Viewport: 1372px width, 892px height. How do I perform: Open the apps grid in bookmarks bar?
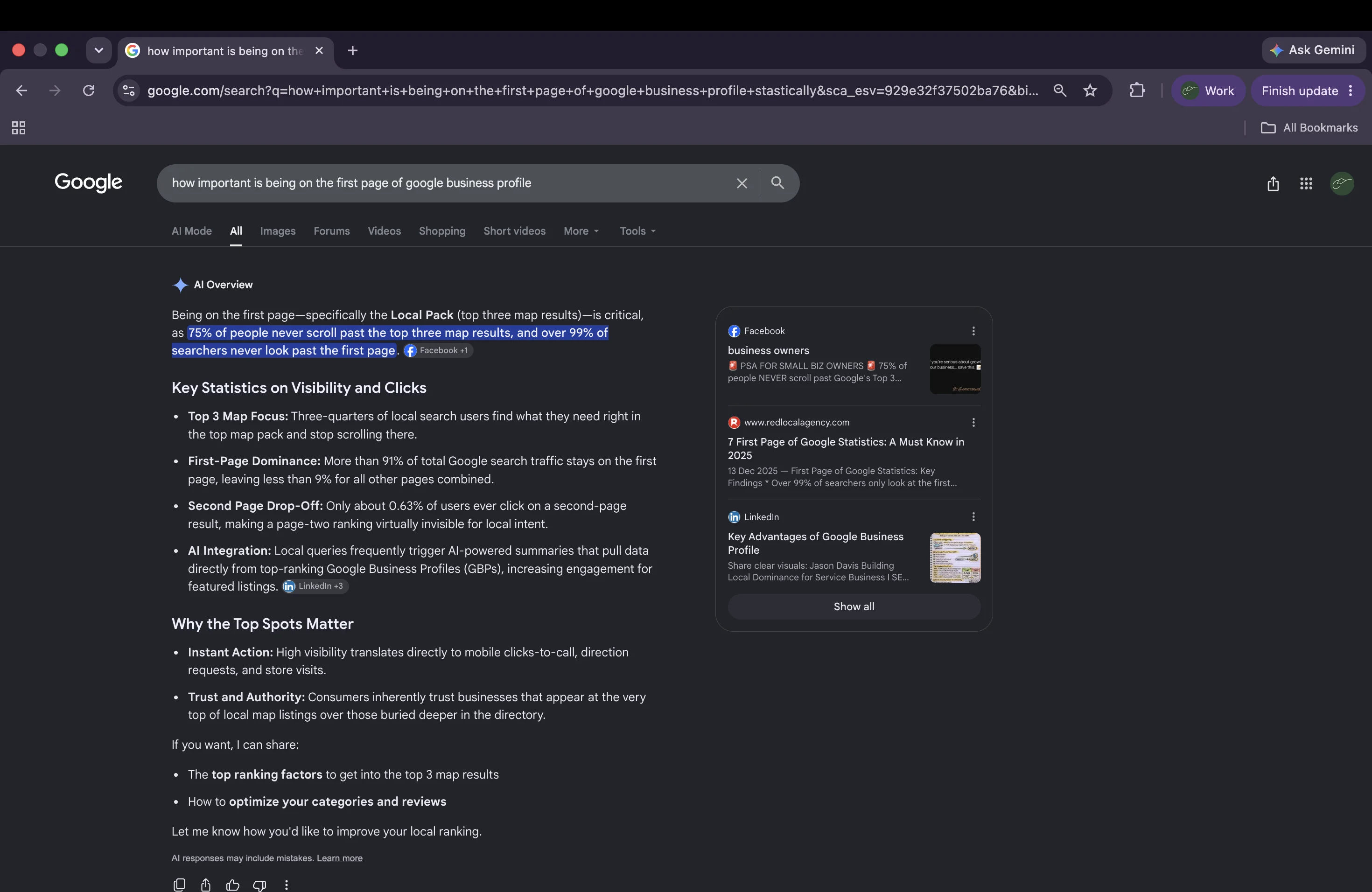[x=19, y=128]
